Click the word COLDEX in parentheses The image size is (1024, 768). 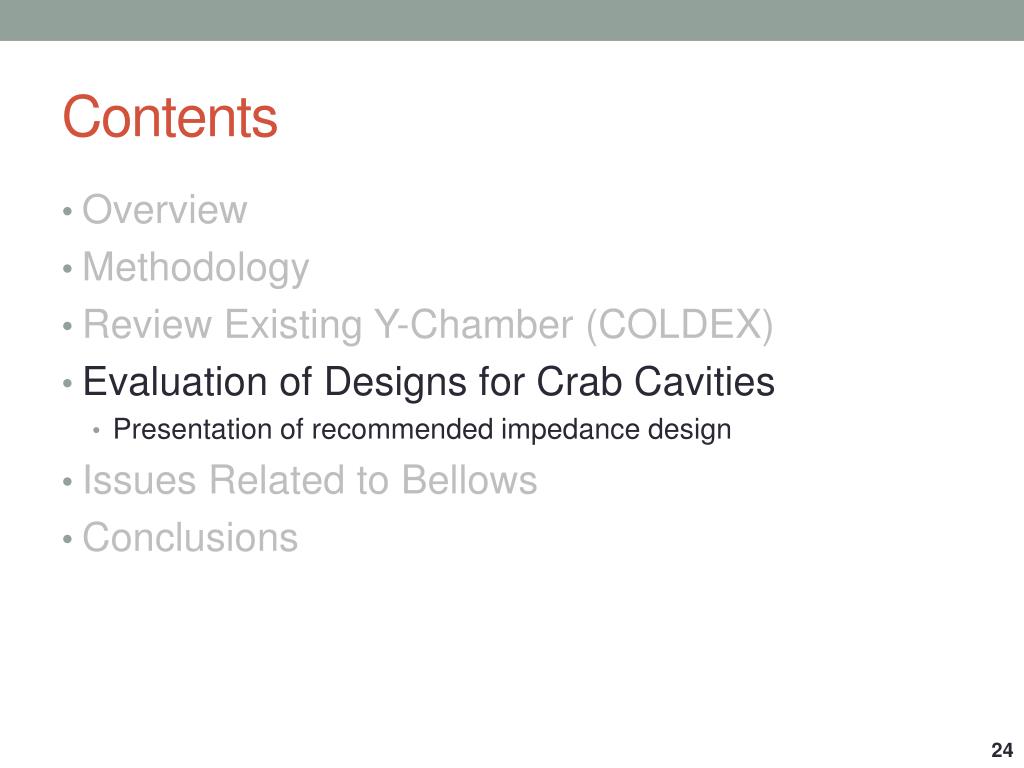pos(680,325)
